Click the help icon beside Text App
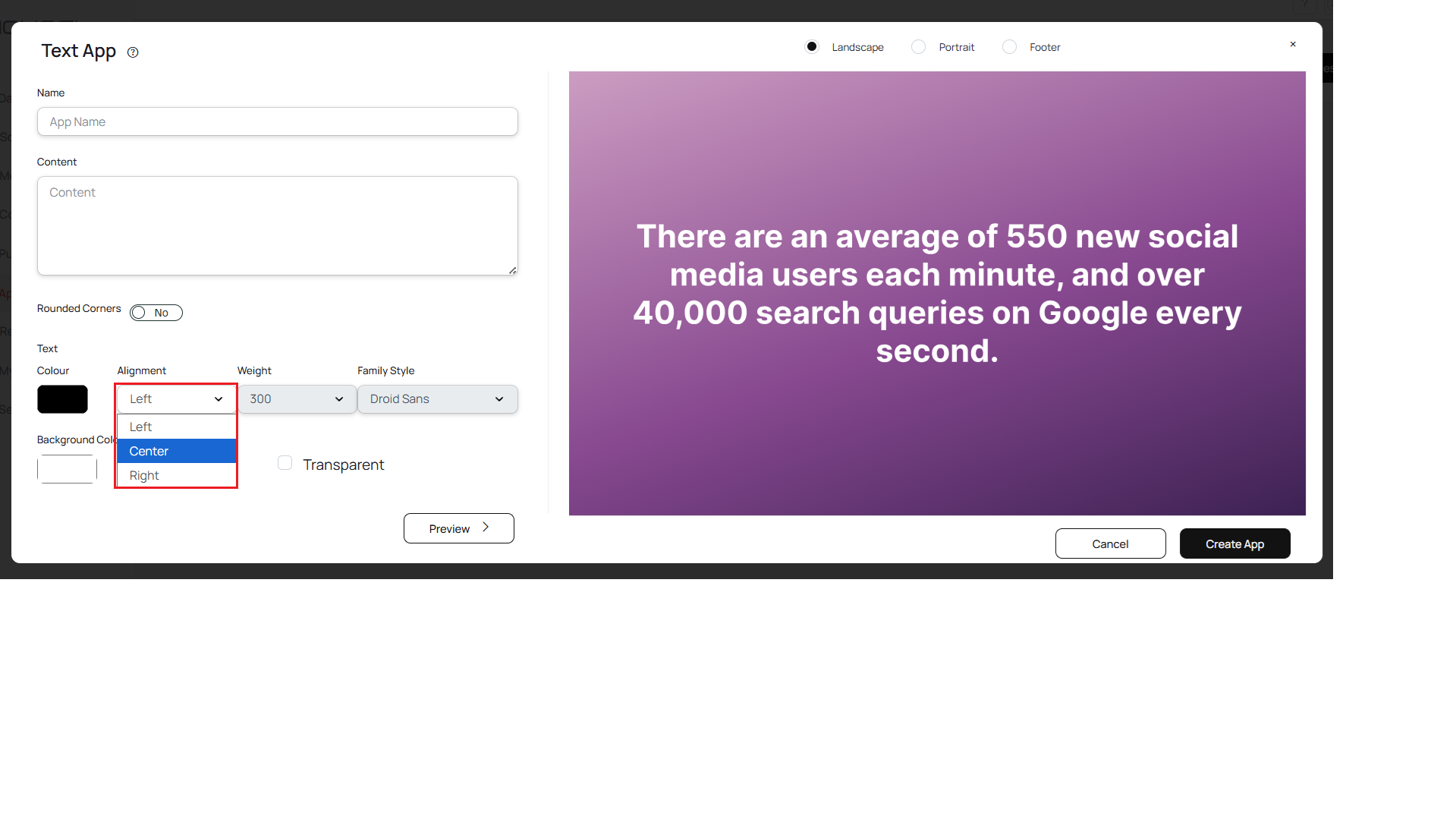 133,52
